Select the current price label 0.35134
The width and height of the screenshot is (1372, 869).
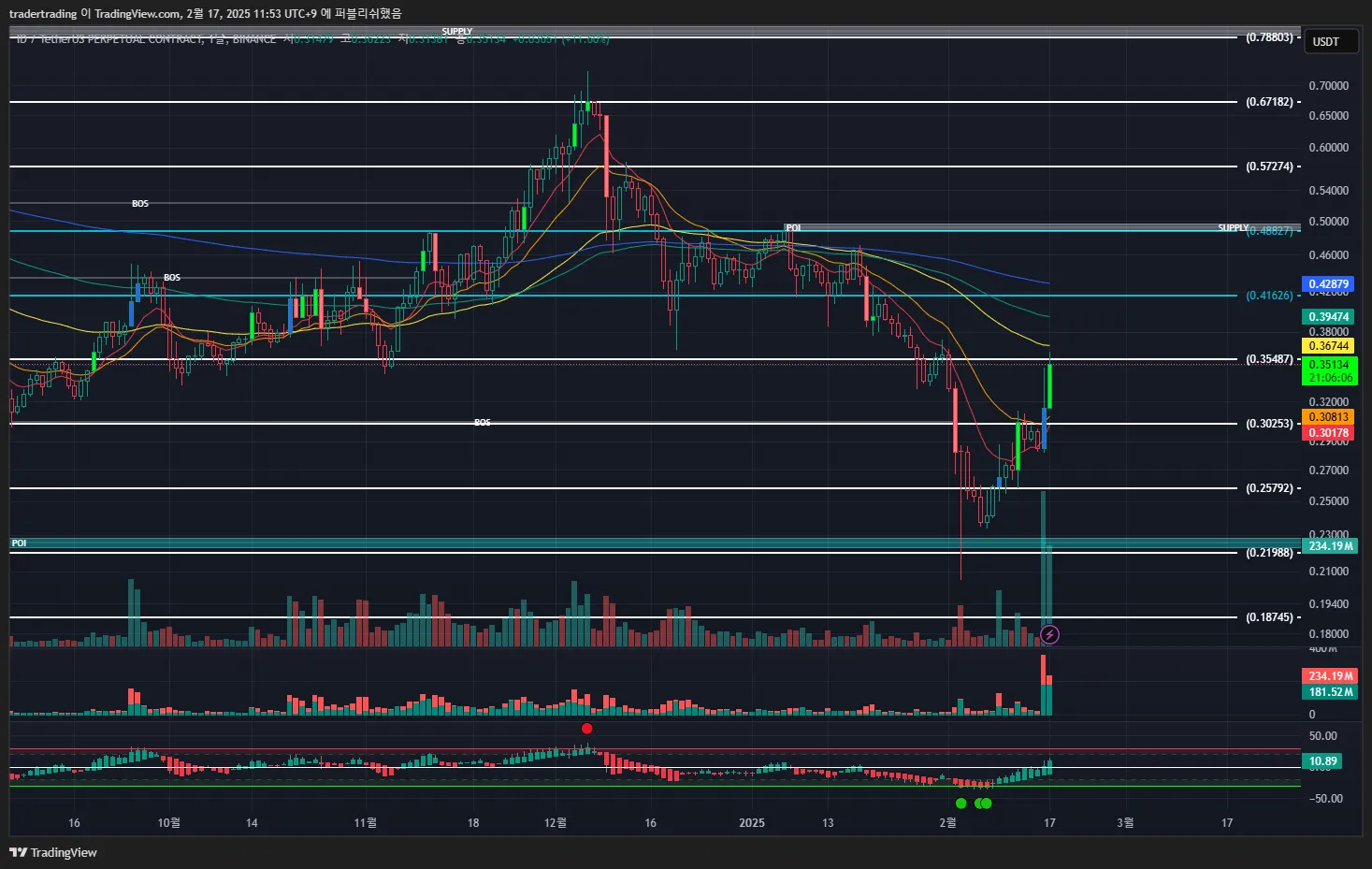point(1328,365)
